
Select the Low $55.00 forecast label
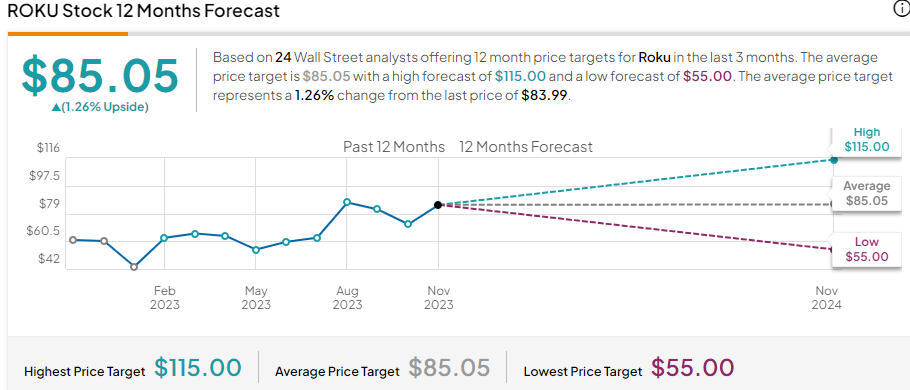coord(866,250)
